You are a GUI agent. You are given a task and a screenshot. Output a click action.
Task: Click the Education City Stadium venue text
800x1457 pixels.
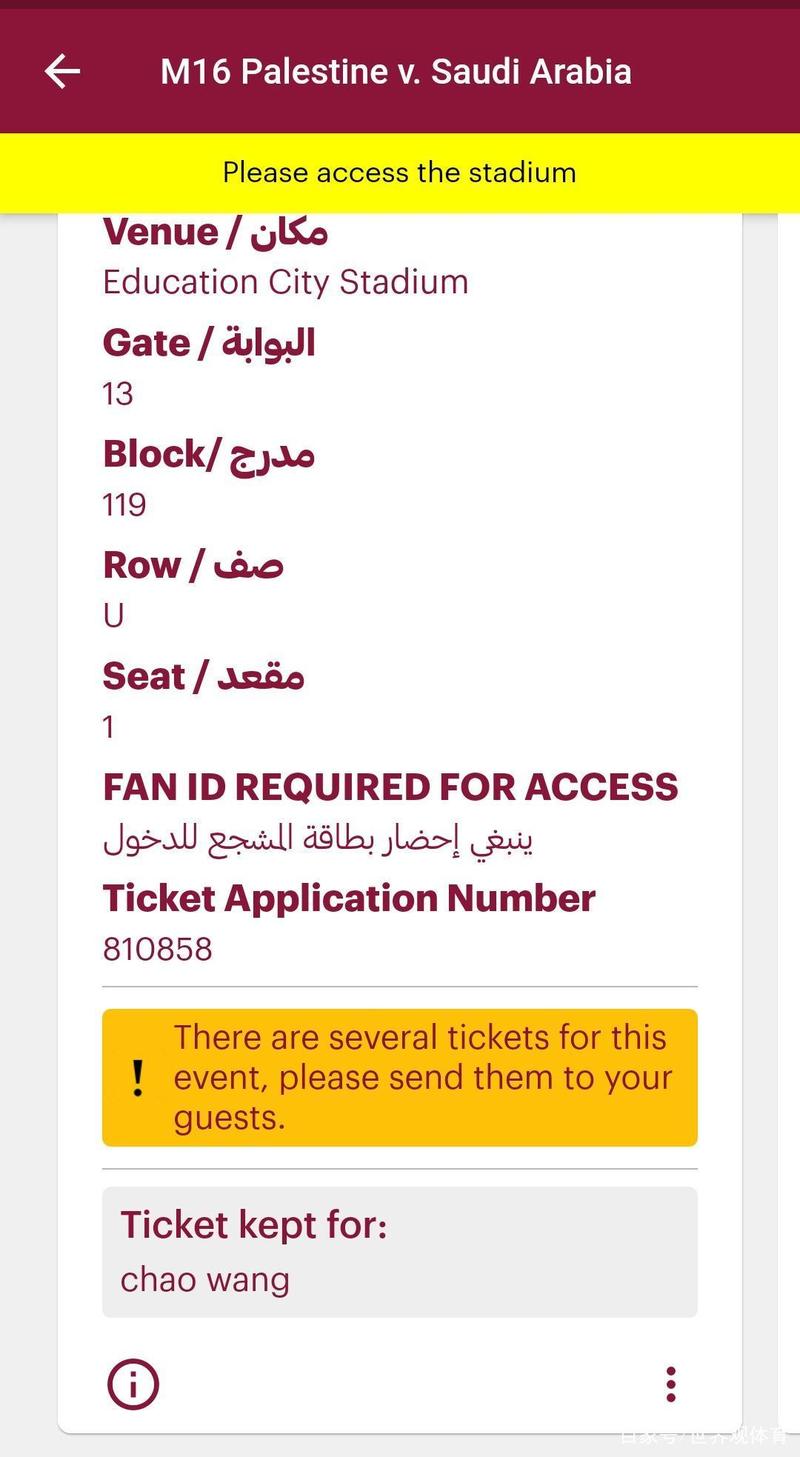pos(285,282)
